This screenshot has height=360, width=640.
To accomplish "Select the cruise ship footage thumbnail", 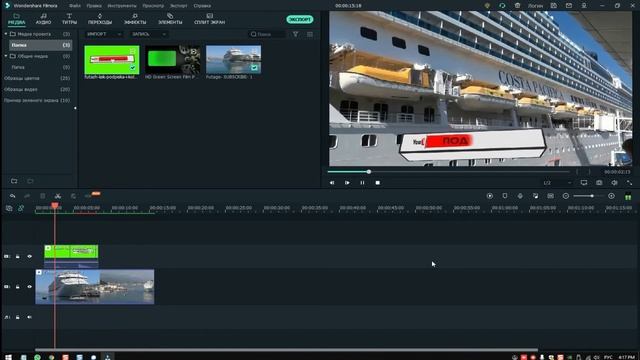I will tap(233, 60).
